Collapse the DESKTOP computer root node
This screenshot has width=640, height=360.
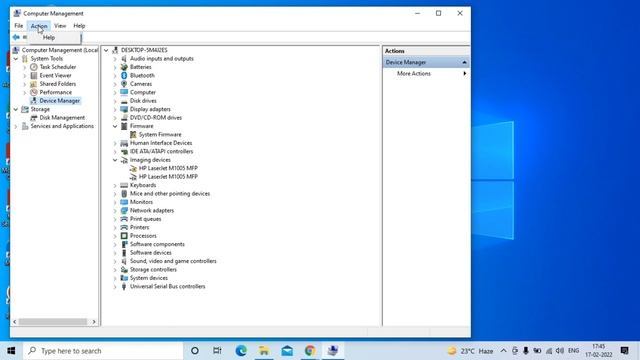(x=106, y=50)
